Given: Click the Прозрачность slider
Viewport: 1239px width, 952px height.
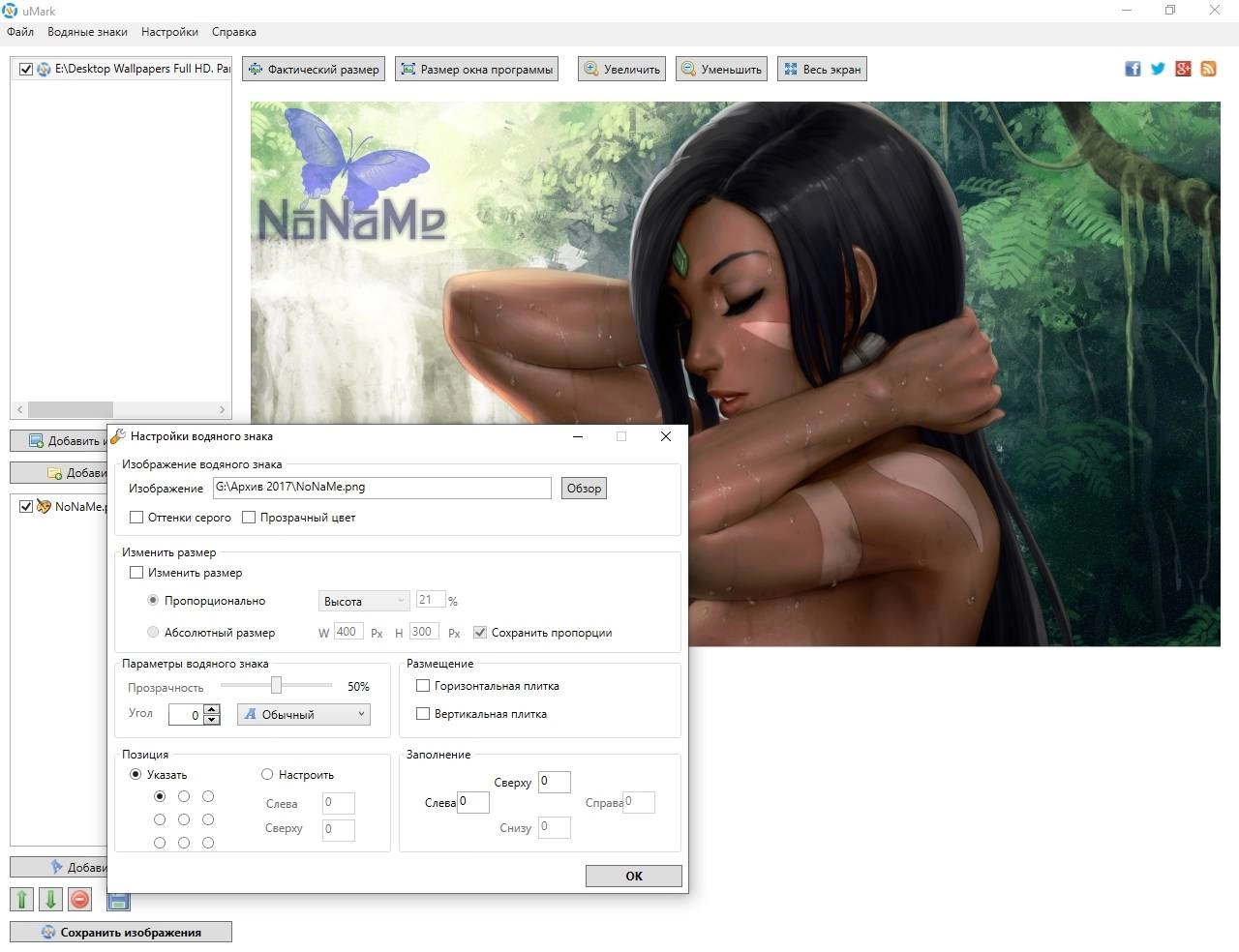Looking at the screenshot, I should 276,686.
